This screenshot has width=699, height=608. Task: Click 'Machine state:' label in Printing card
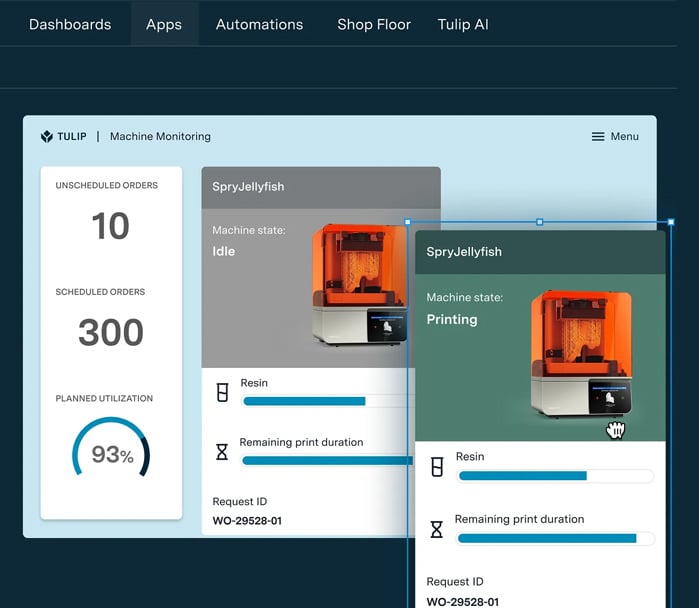[x=465, y=297]
